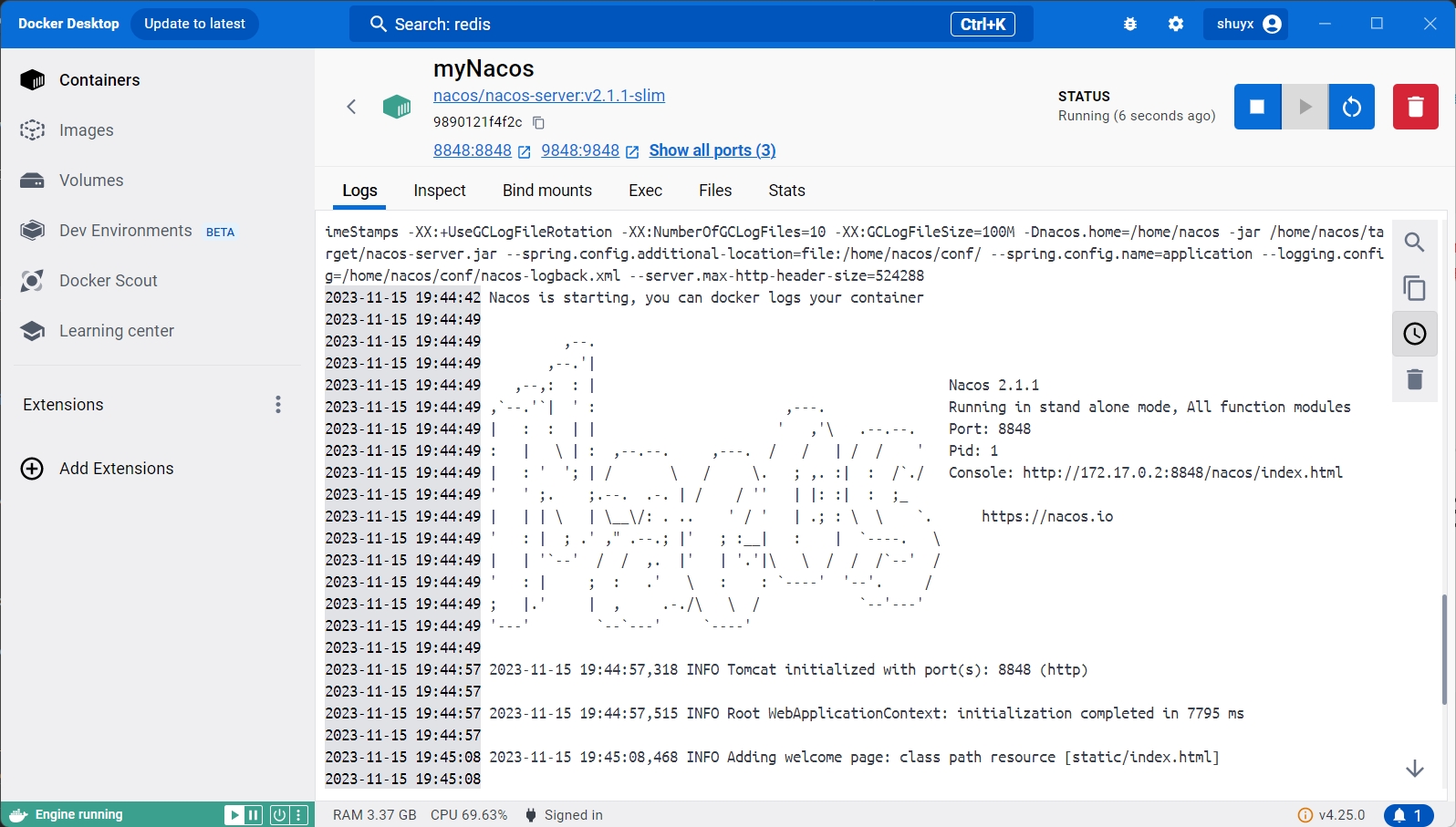
Task: Restart the myNacos container
Action: coord(1351,107)
